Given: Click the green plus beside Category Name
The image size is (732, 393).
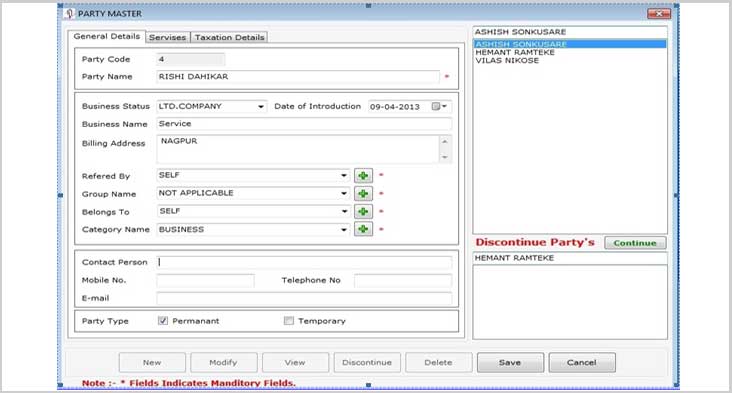Looking at the screenshot, I should pos(363,229).
